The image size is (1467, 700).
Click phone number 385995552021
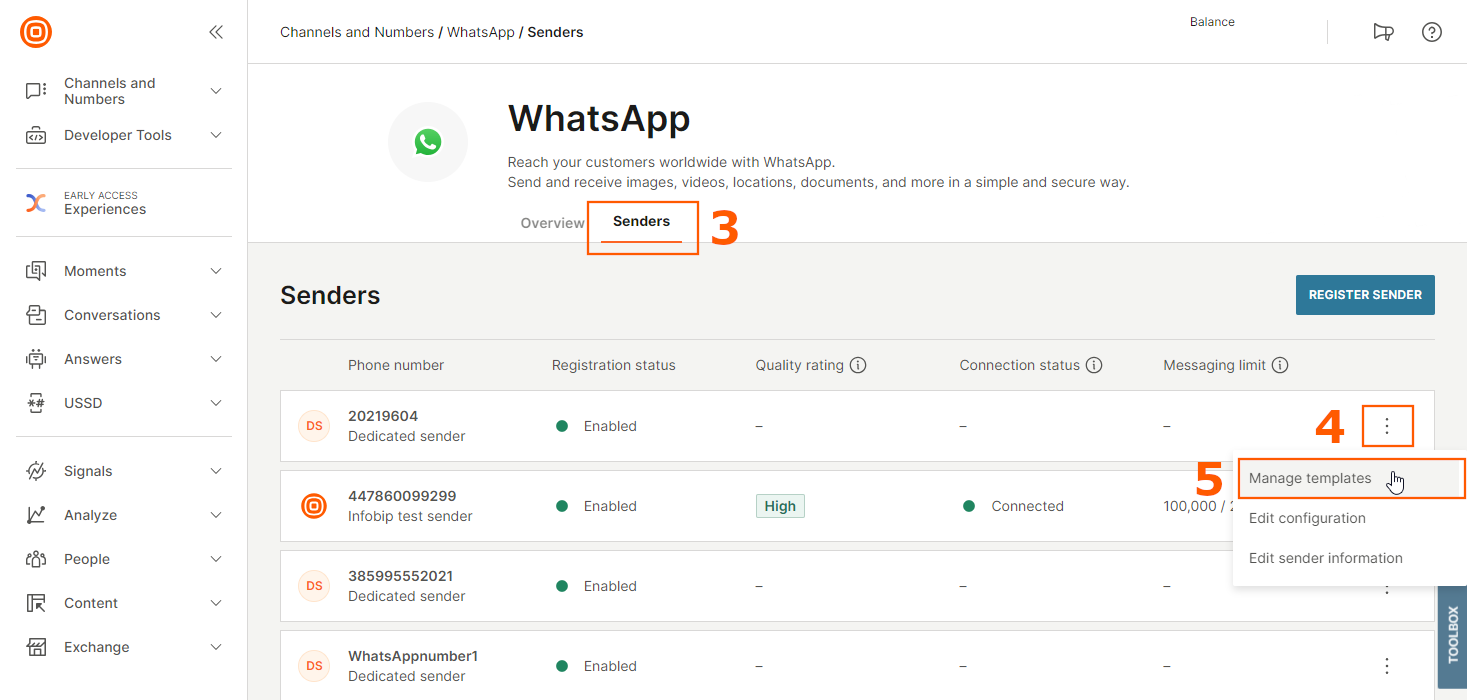400,576
